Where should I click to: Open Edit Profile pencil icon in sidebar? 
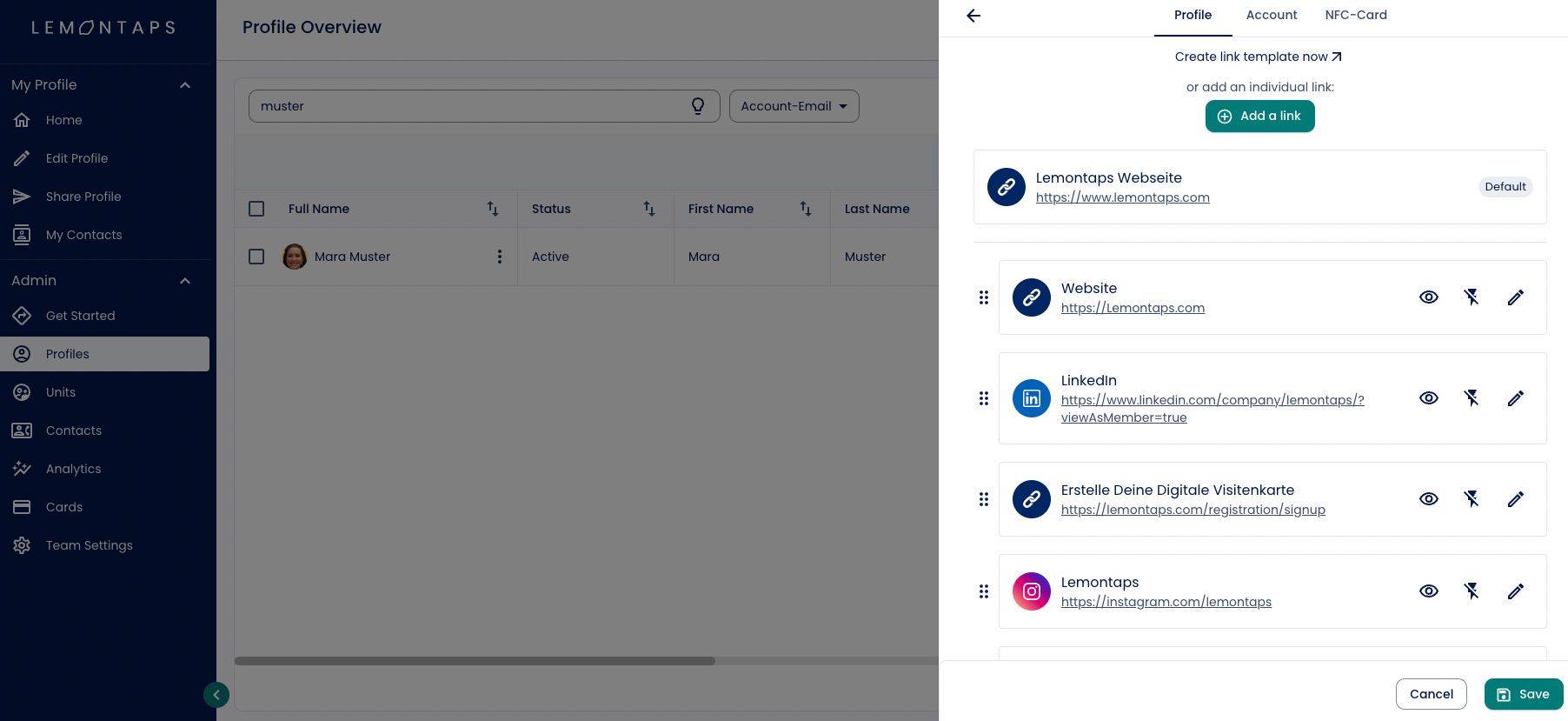click(22, 158)
